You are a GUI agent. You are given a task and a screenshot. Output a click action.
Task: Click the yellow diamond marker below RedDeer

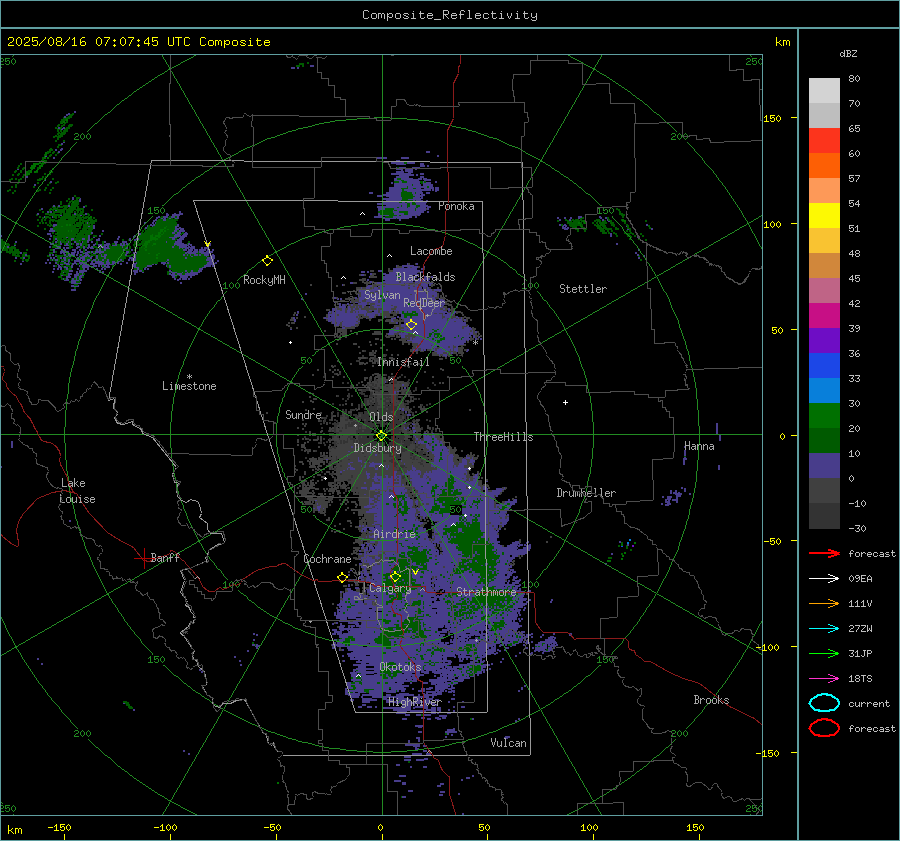point(411,325)
